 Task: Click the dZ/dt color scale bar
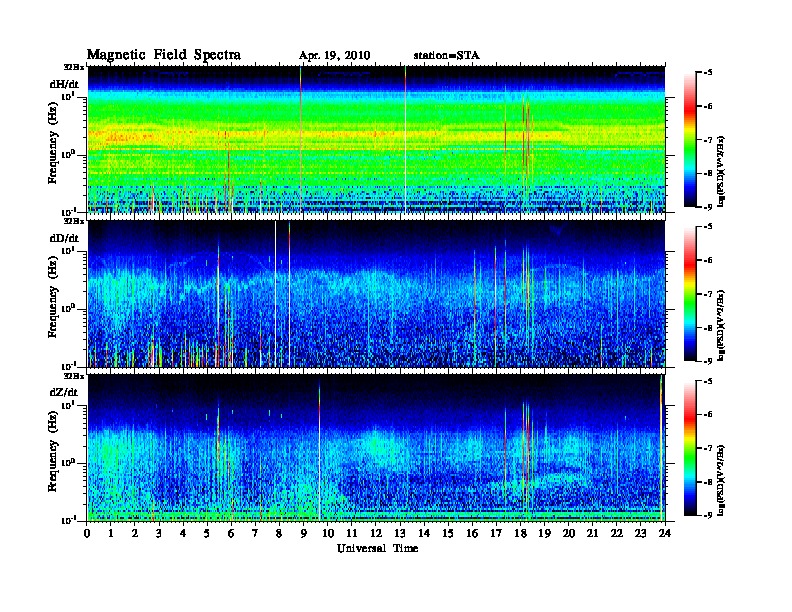(690, 448)
